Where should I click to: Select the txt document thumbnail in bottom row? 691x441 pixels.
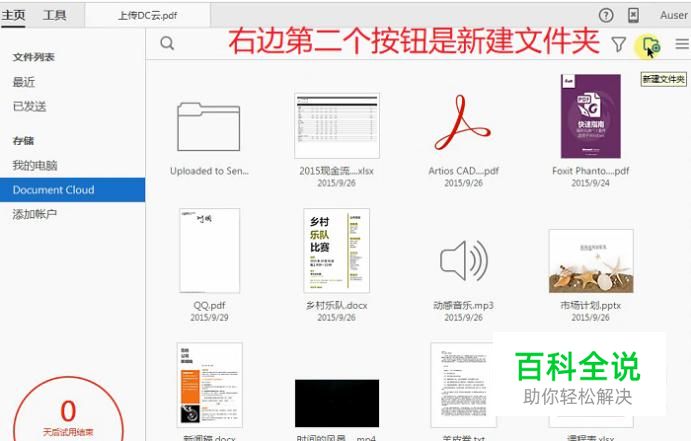click(464, 385)
